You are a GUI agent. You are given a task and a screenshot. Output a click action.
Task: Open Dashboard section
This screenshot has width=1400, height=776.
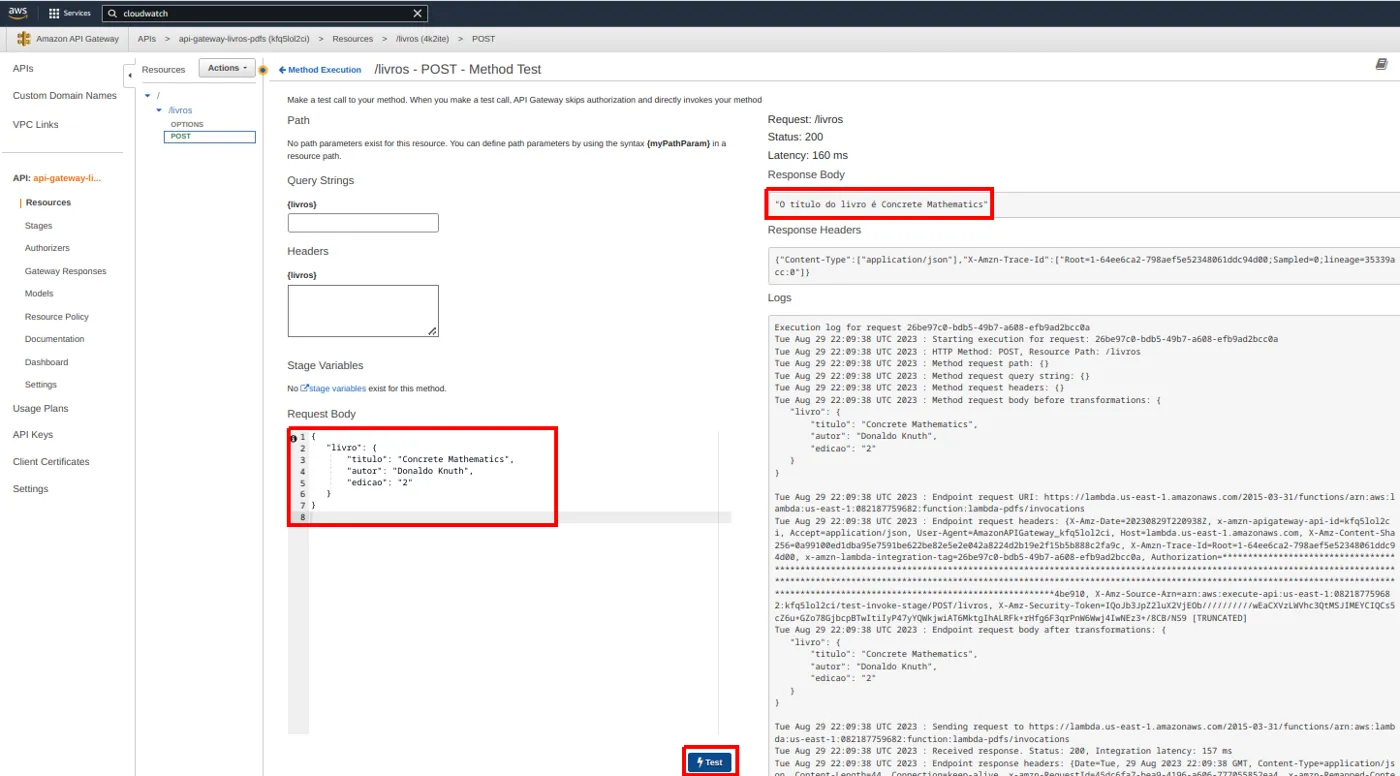click(x=47, y=362)
